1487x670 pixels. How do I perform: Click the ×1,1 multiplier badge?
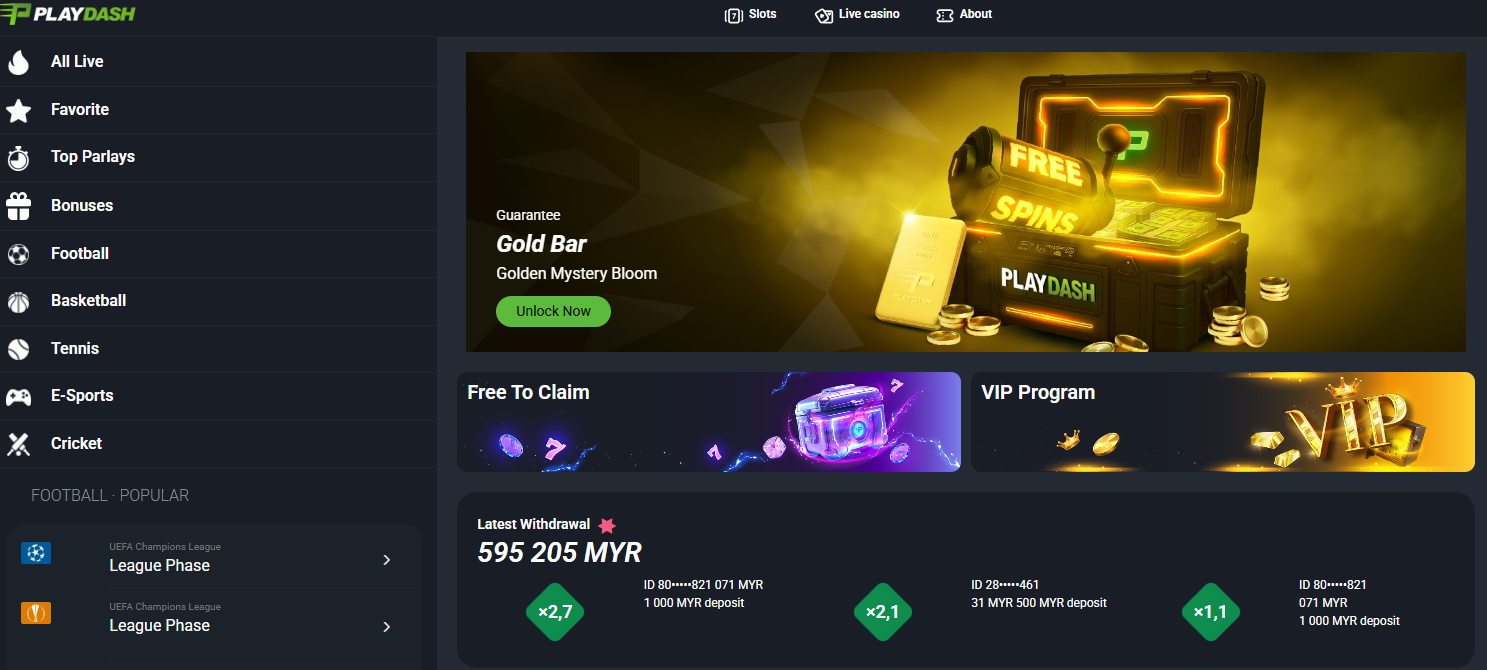[1211, 612]
